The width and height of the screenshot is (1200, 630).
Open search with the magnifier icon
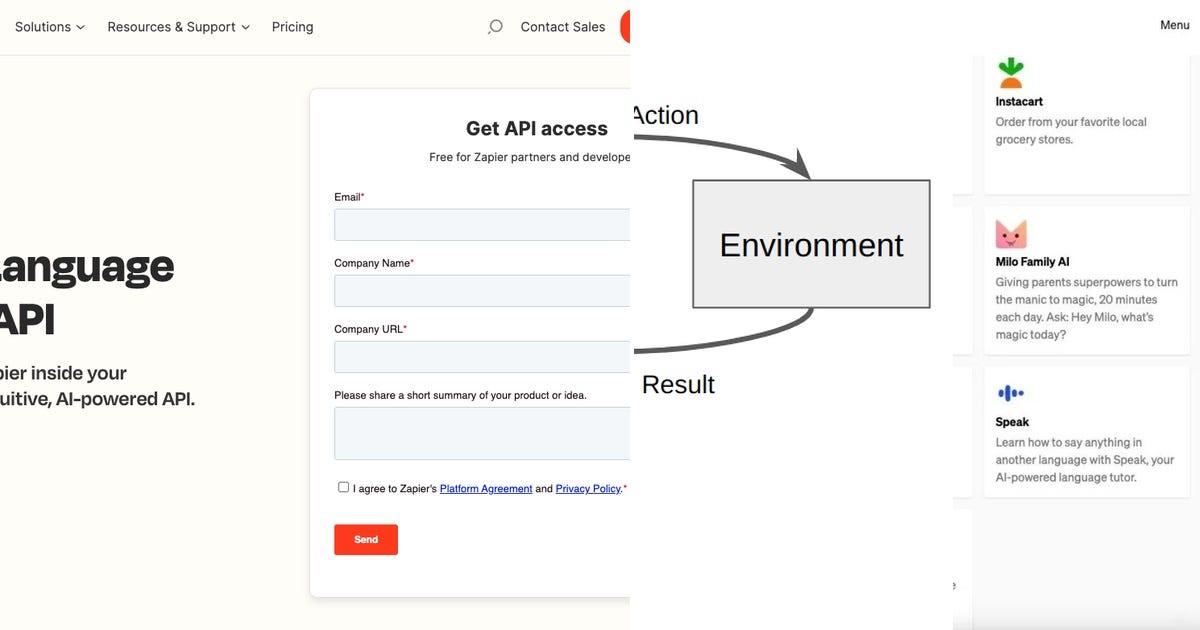495,26
